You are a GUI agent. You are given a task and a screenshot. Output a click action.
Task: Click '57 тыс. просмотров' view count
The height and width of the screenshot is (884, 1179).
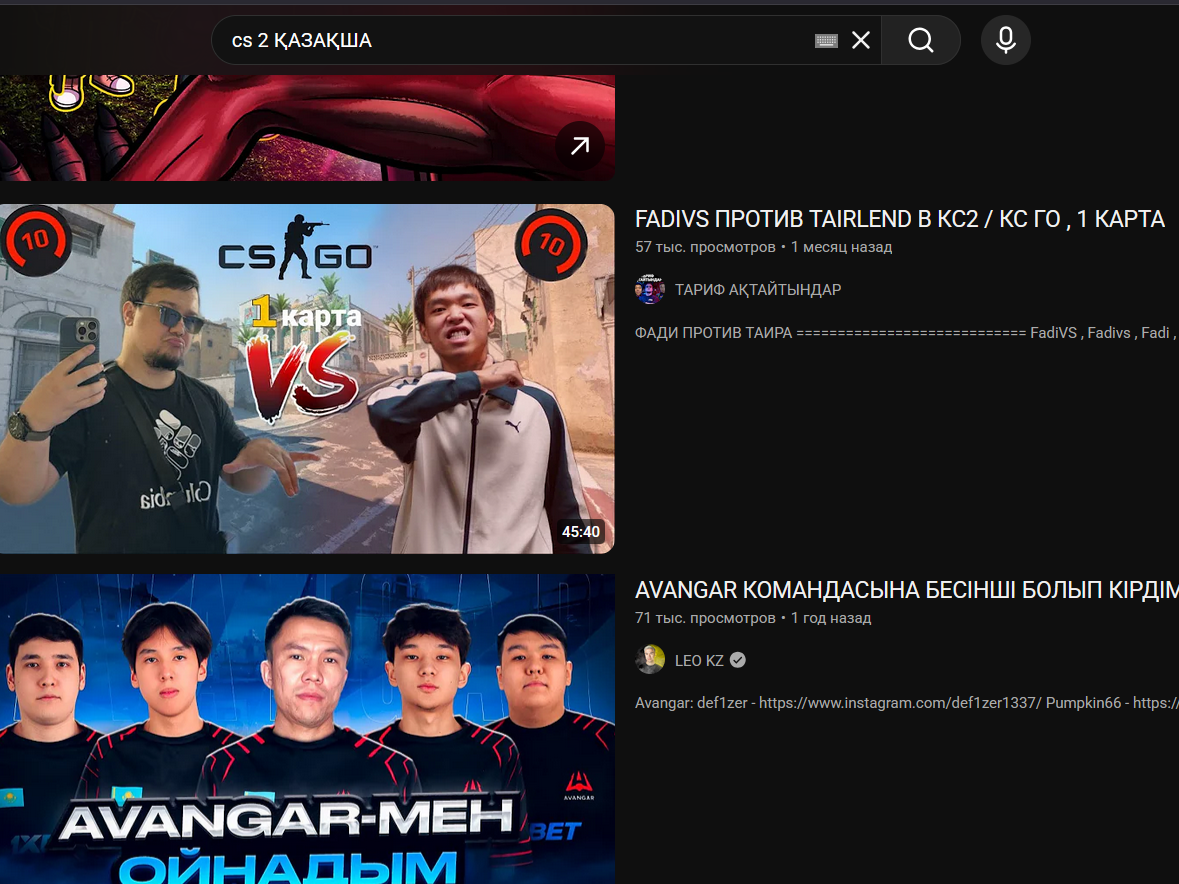pos(705,247)
